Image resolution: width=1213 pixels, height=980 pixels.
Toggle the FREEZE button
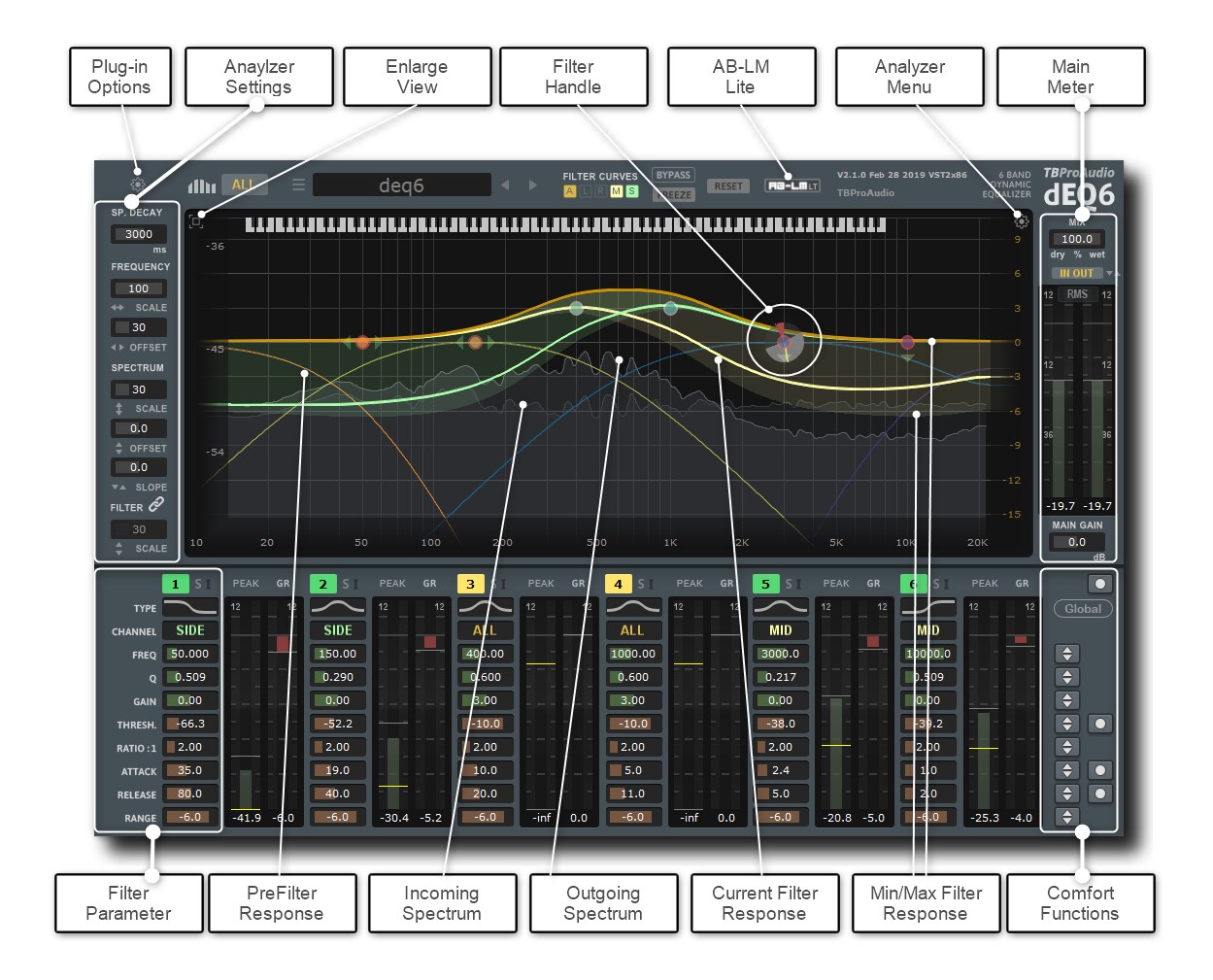click(673, 194)
